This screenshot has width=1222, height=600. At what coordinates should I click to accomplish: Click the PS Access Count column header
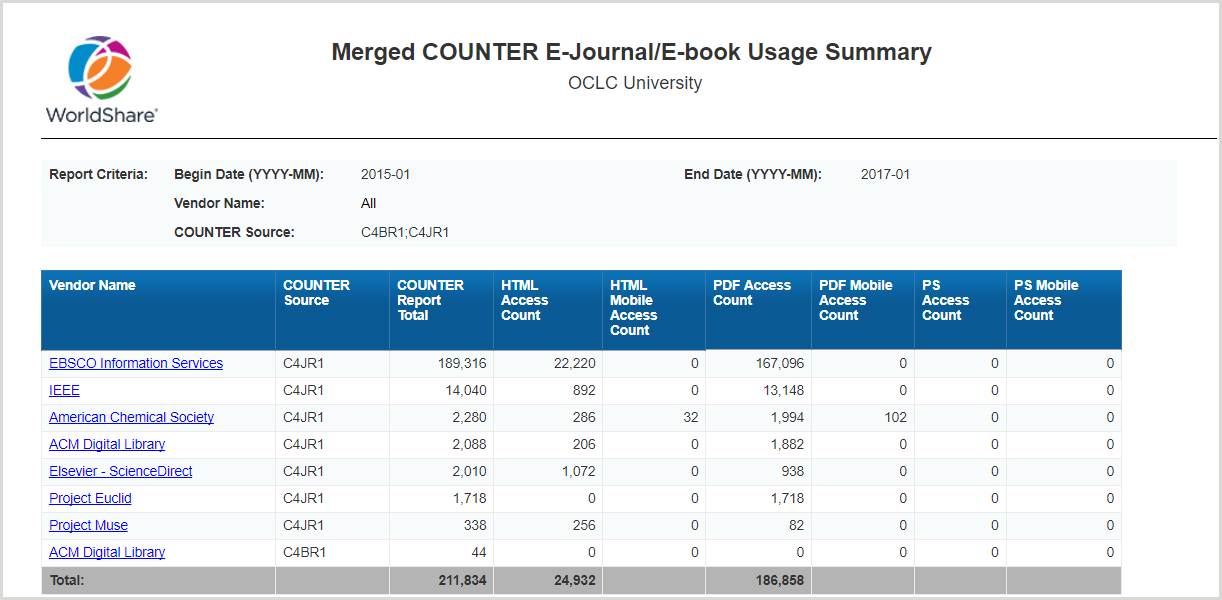(x=960, y=309)
